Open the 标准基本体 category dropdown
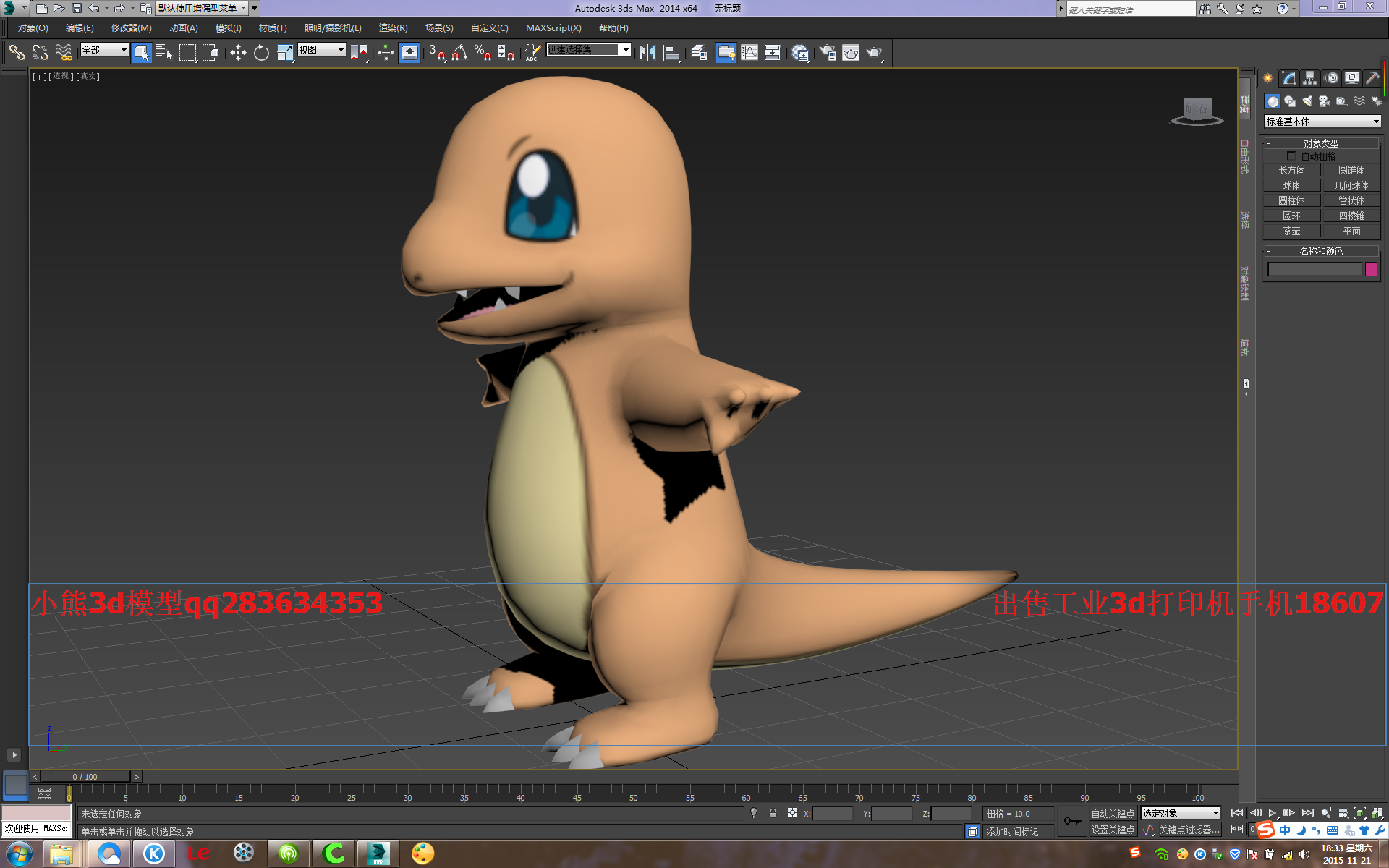Screen dimensions: 1389x868 point(1322,122)
